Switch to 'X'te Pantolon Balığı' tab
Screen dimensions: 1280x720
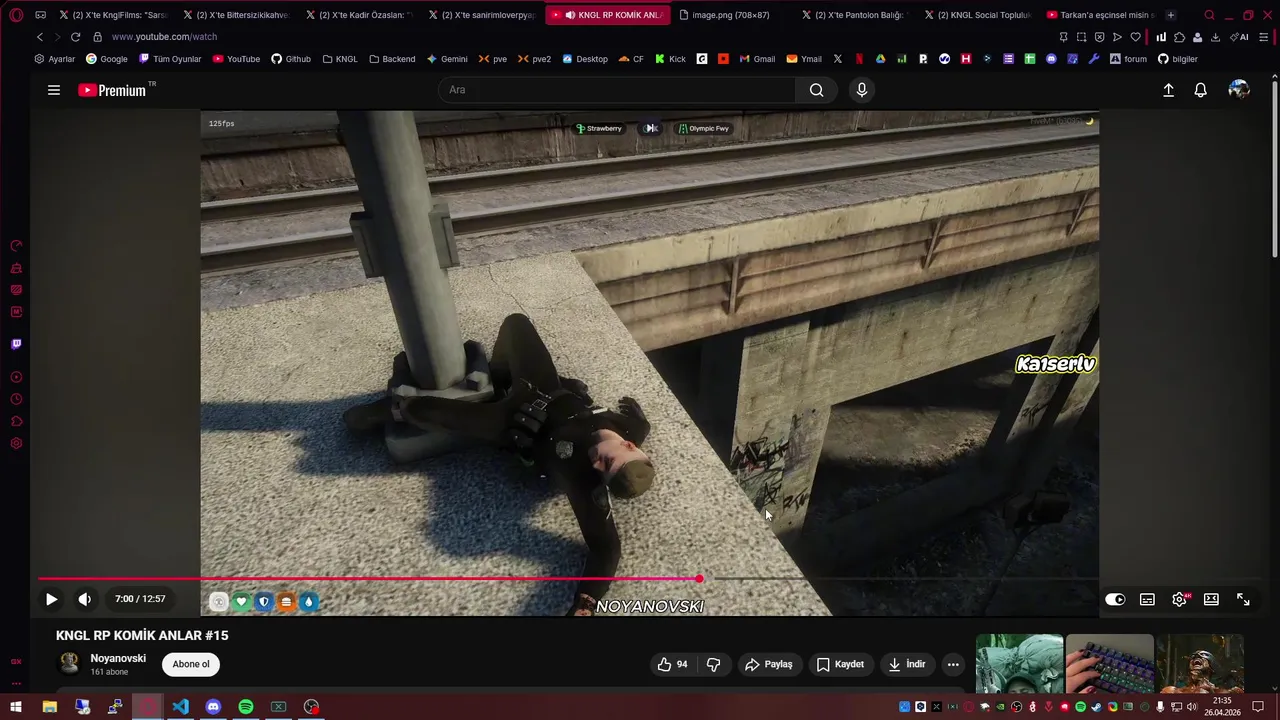[853, 15]
